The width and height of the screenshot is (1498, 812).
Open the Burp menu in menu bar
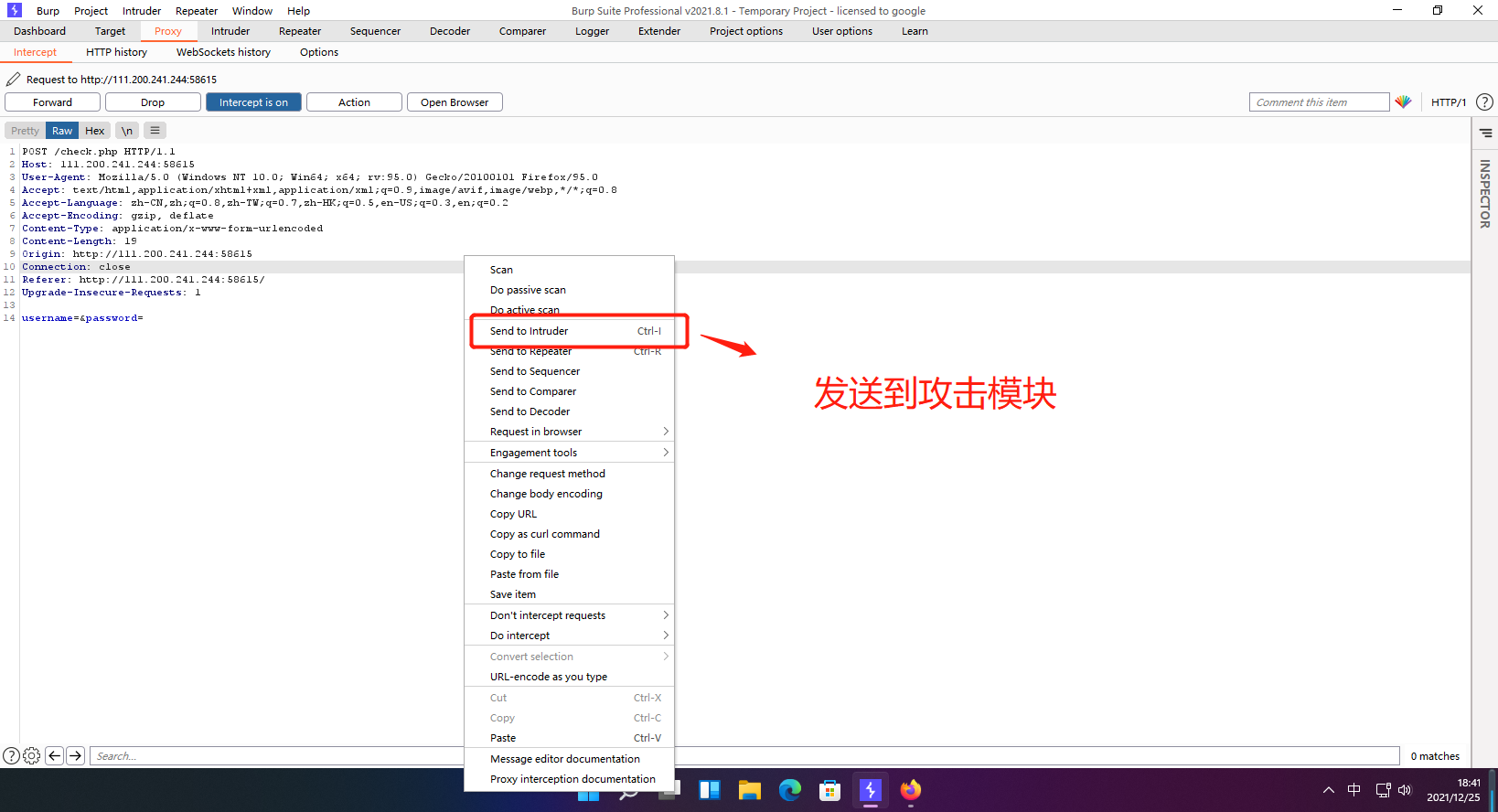pos(48,11)
